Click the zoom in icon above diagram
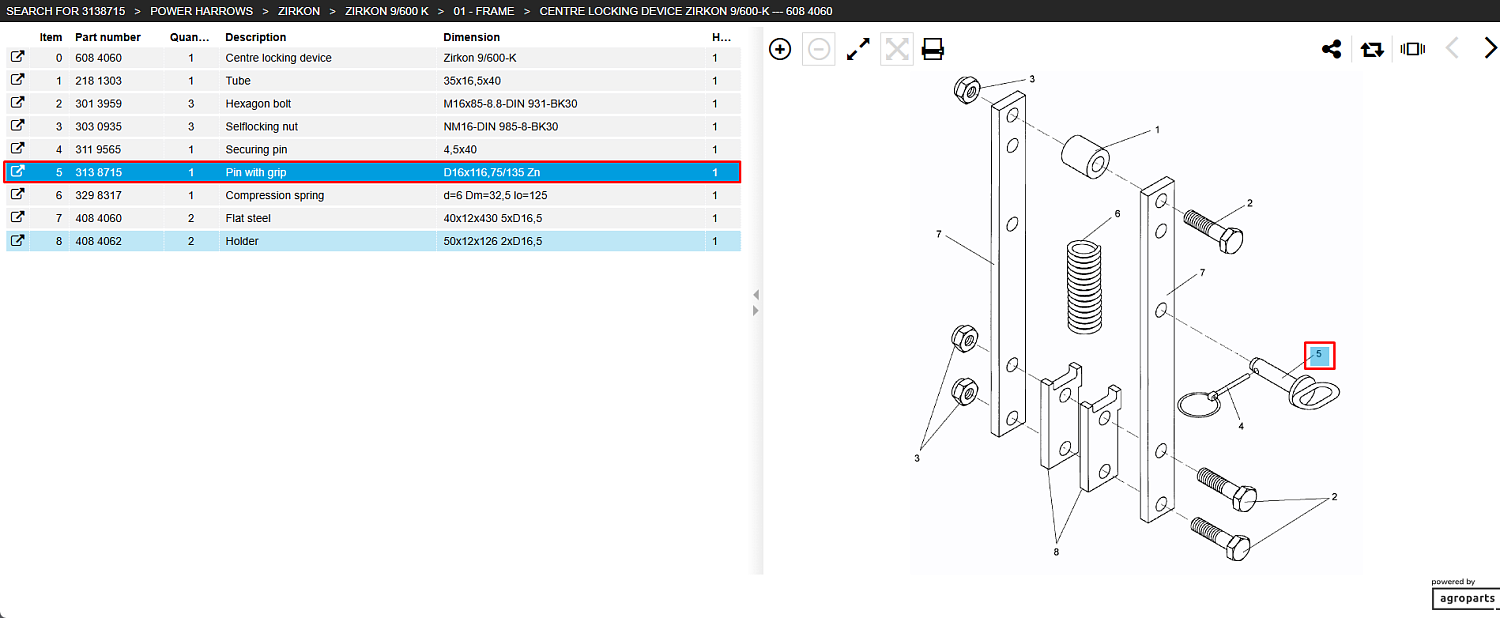This screenshot has height=618, width=1500. [780, 49]
